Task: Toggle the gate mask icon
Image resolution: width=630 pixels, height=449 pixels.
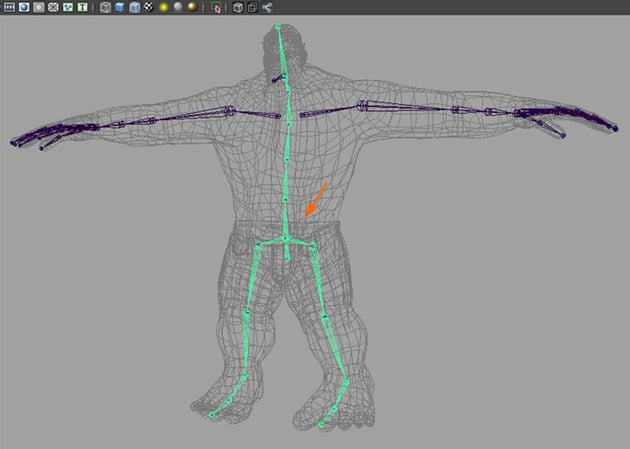Action: click(53, 7)
